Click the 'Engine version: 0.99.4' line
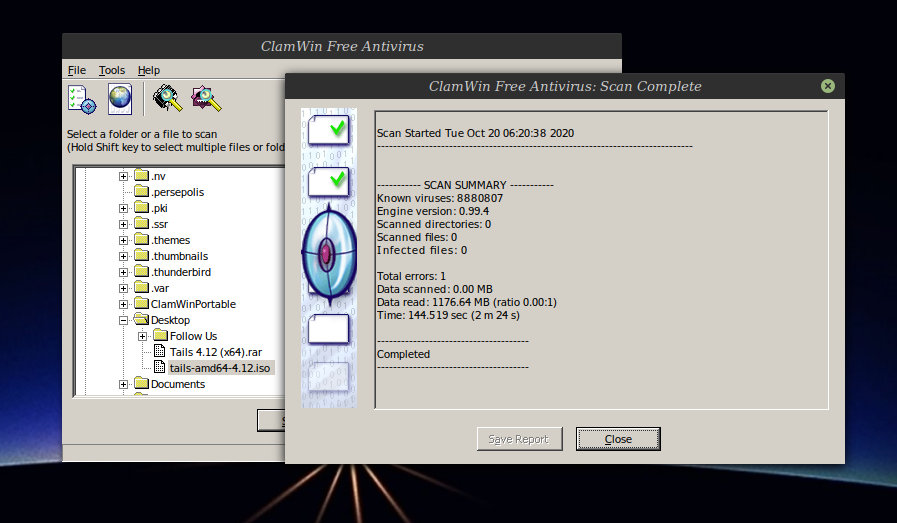897x523 pixels. click(x=433, y=211)
